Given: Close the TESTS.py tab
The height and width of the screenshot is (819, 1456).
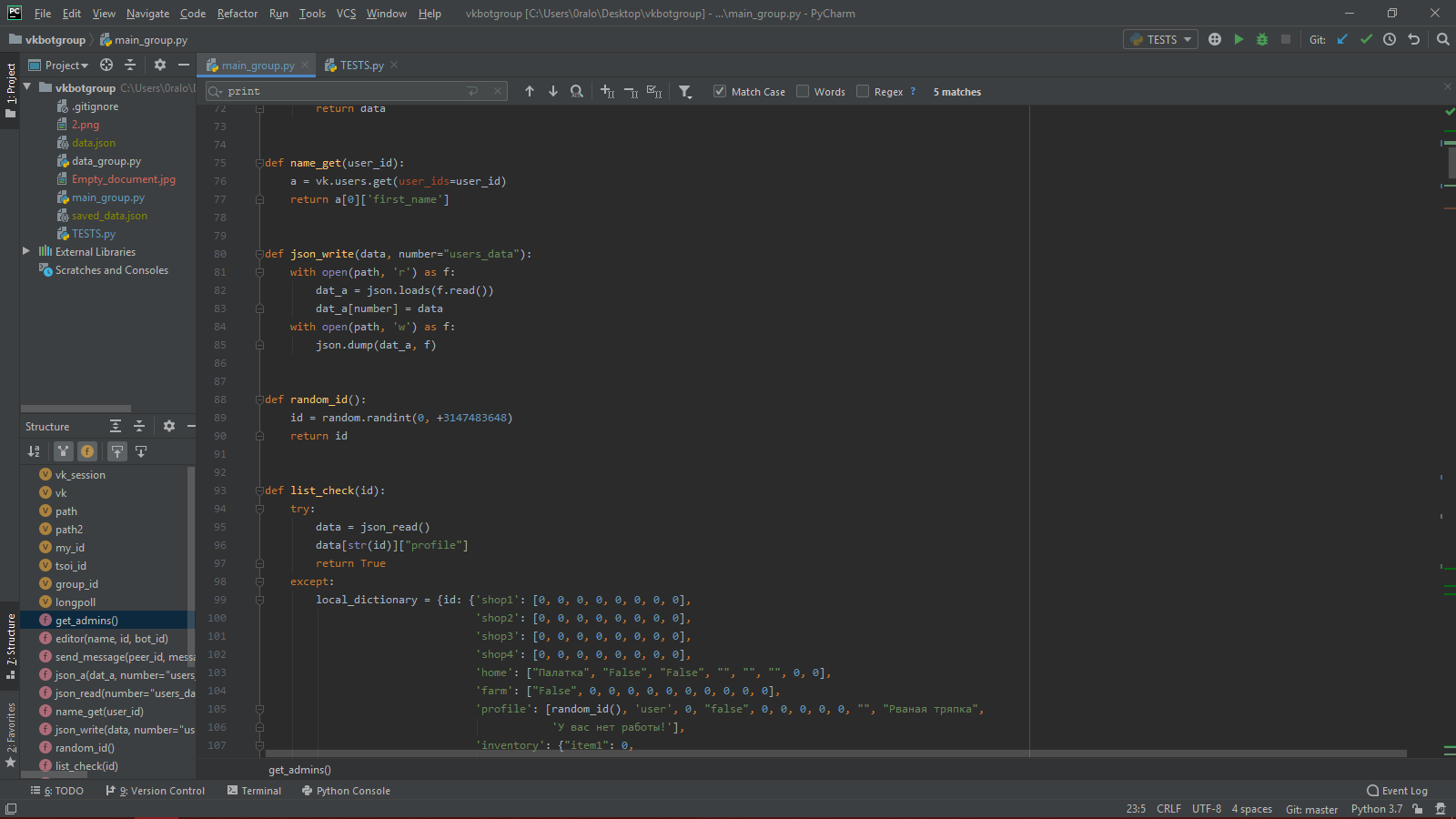Looking at the screenshot, I should [394, 65].
